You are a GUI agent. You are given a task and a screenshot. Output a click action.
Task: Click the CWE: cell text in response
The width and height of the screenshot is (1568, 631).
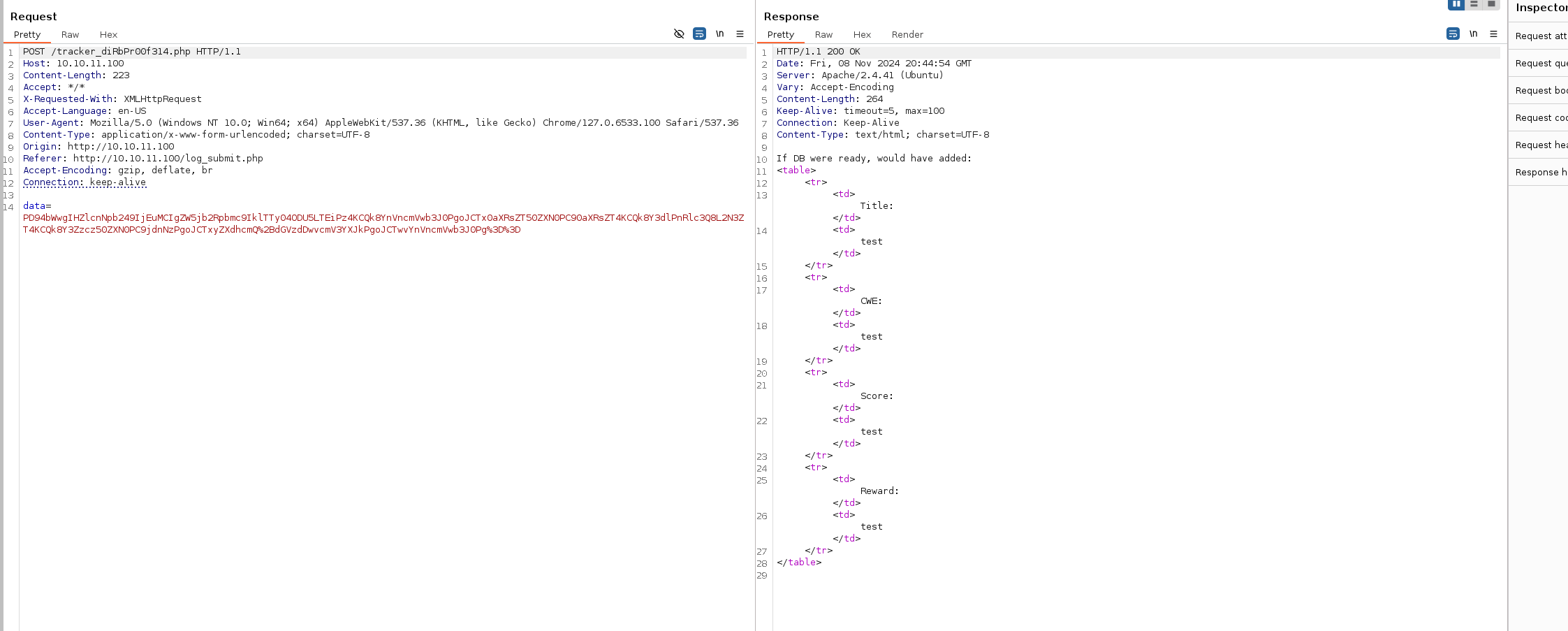(872, 301)
